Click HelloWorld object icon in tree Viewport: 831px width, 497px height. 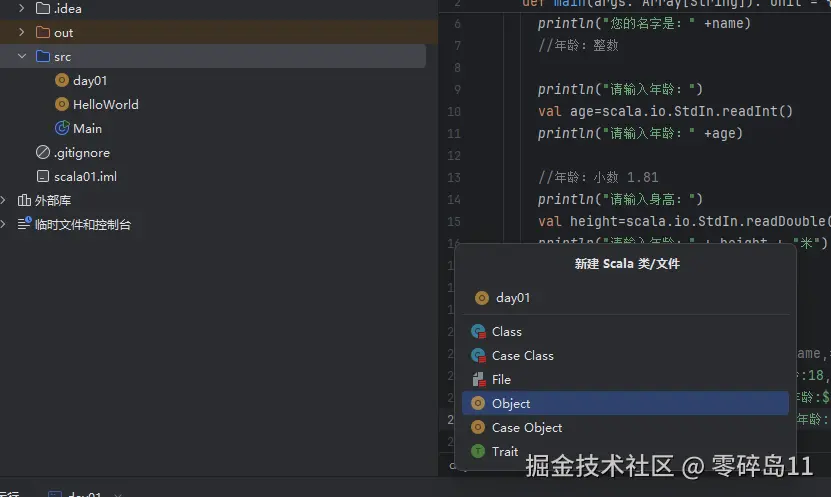(x=62, y=104)
